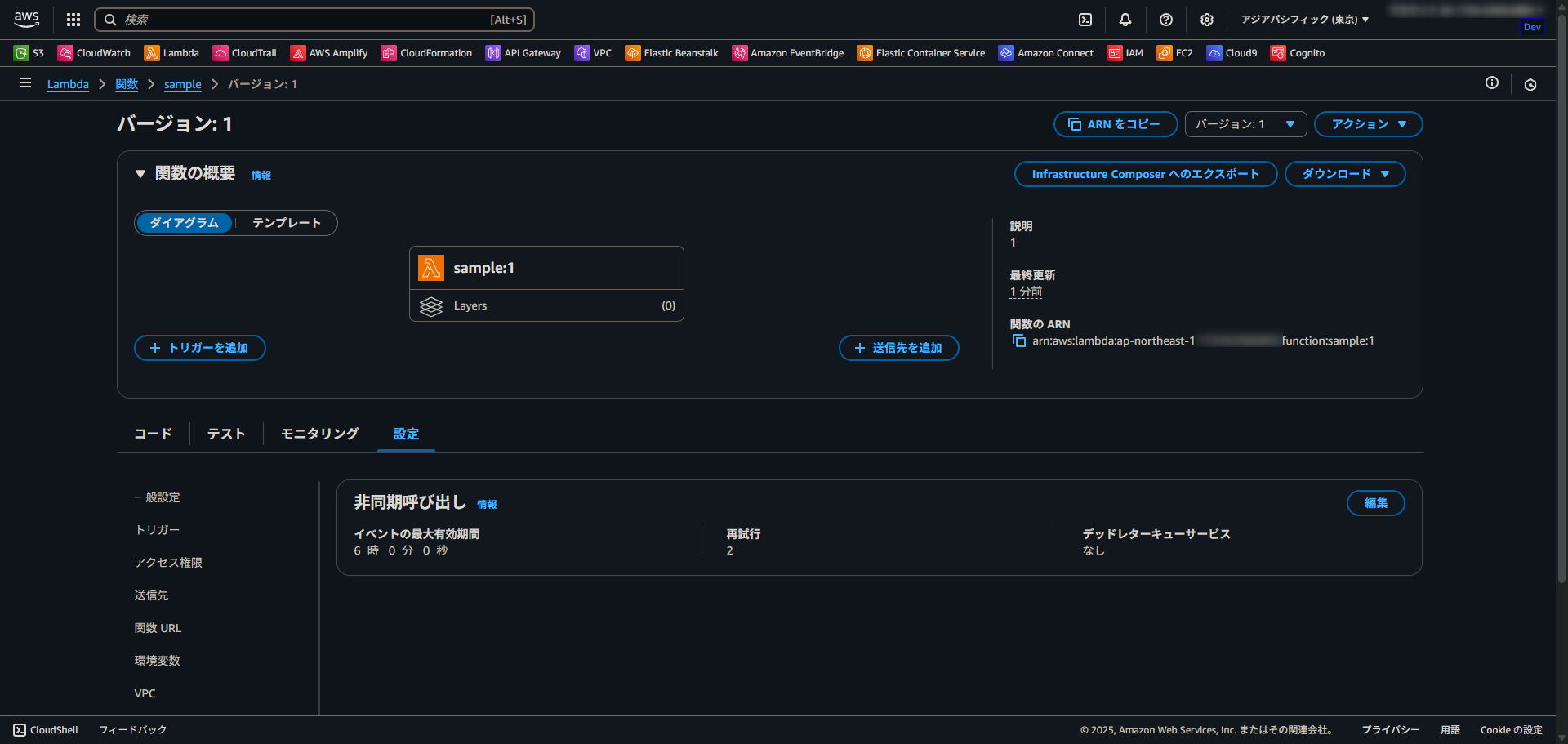This screenshot has height=744, width=1568.
Task: Open the notifications bell
Action: 1125,20
